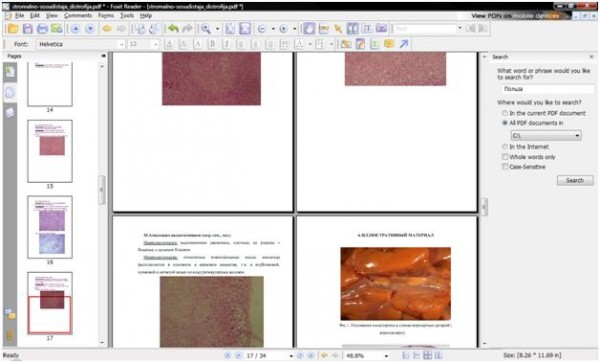This screenshot has width=600, height=363.
Task: Click 'View PDFs on mobile devices' banner link
Action: coord(515,16)
